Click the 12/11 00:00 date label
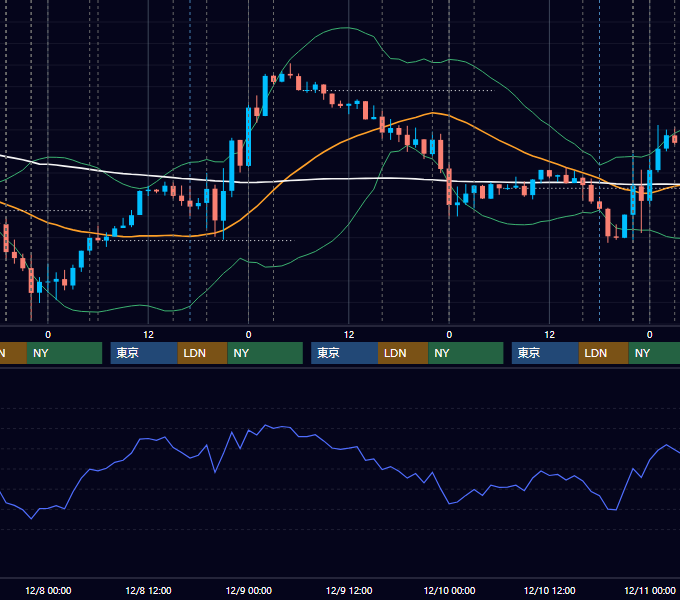 pyautogui.click(x=650, y=590)
